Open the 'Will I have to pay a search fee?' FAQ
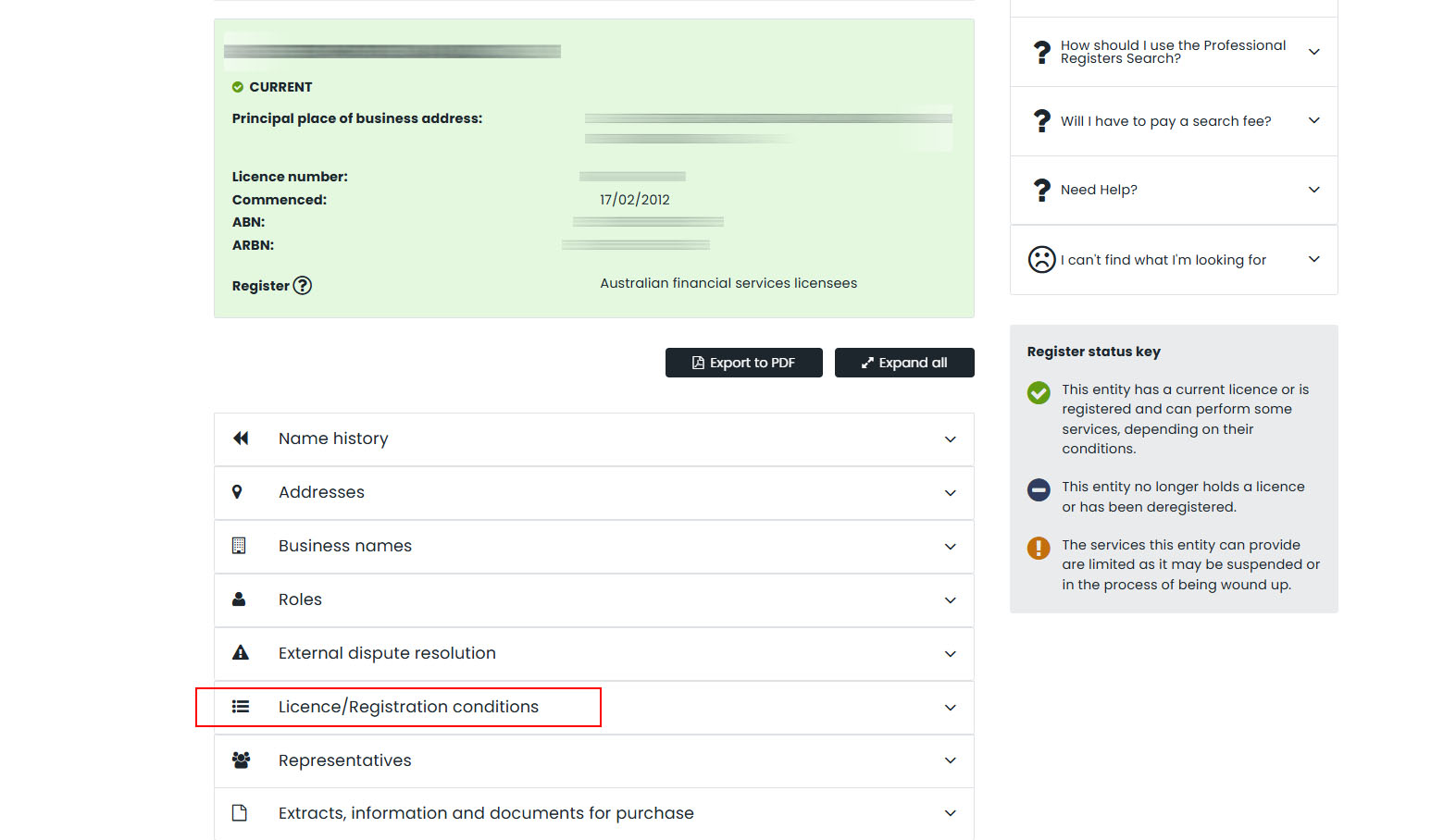Screen dimensions: 1456x840 coord(1165,121)
